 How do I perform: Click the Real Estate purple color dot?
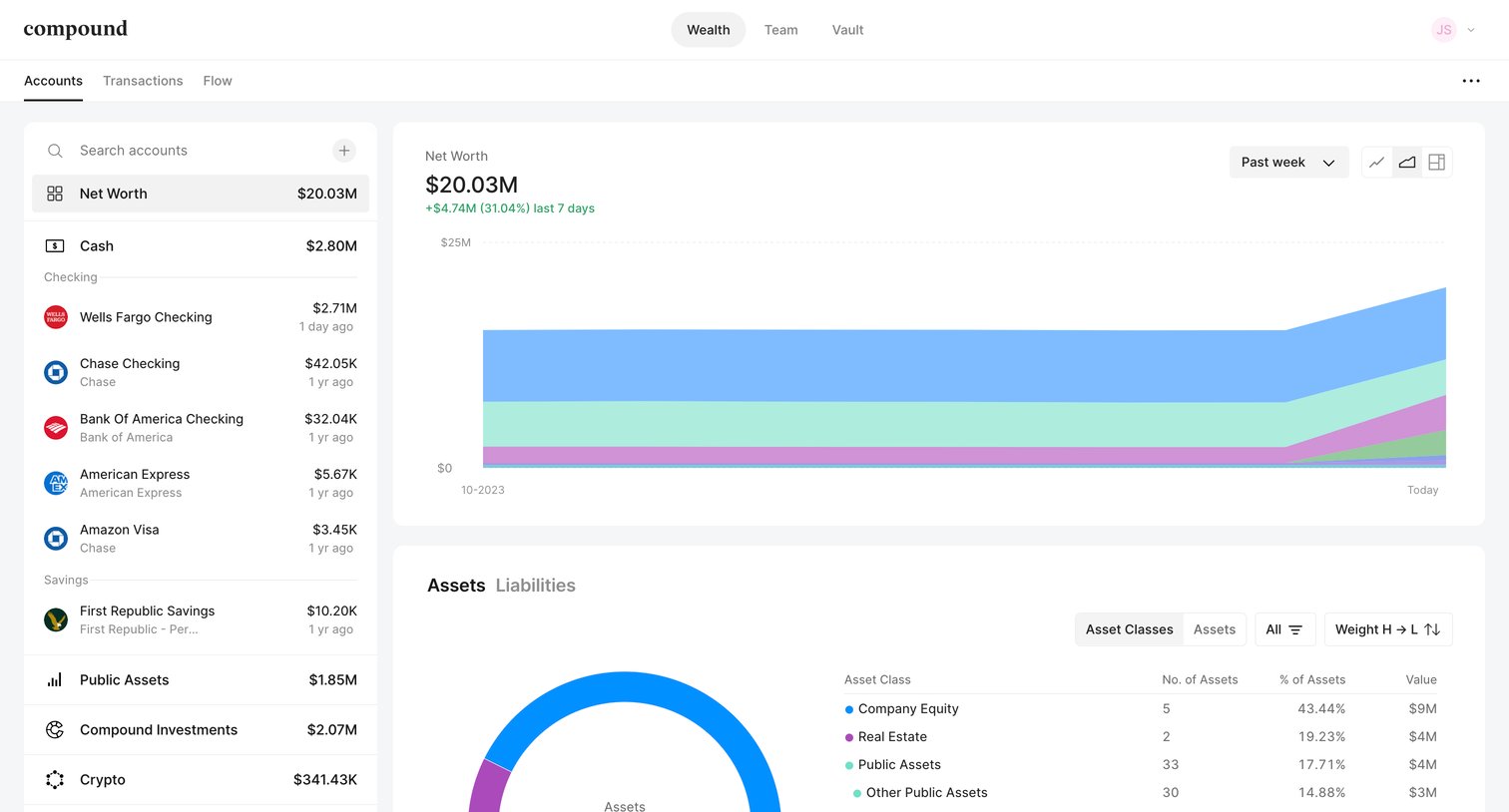pos(849,737)
